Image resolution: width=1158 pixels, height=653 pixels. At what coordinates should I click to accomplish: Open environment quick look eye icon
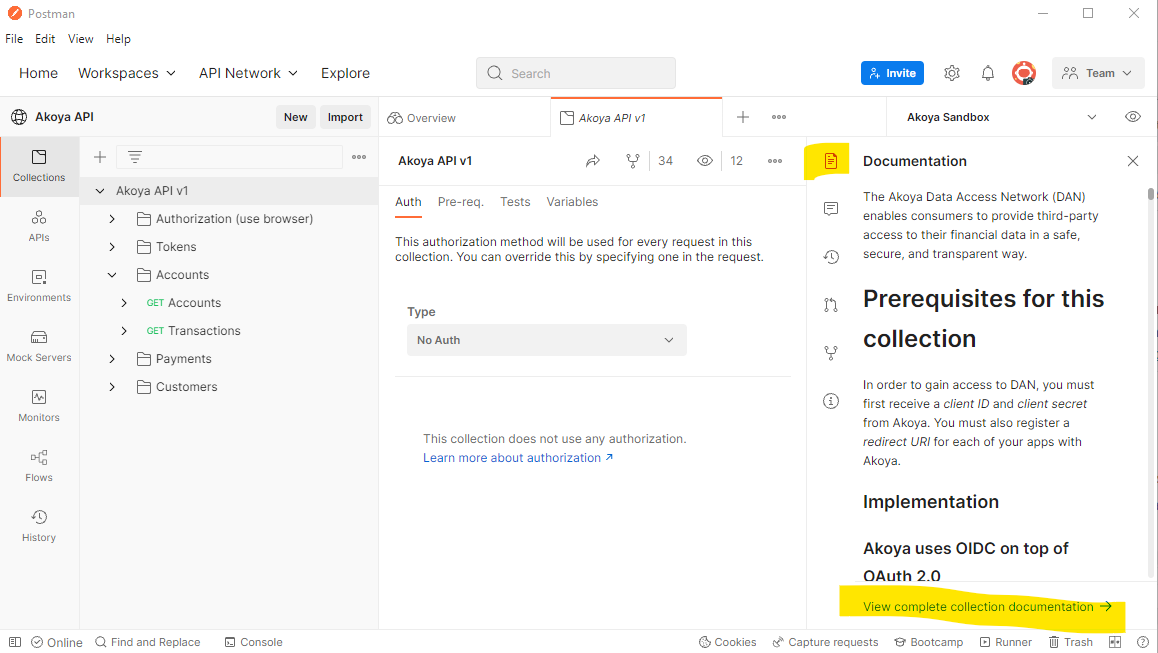[x=1132, y=117]
